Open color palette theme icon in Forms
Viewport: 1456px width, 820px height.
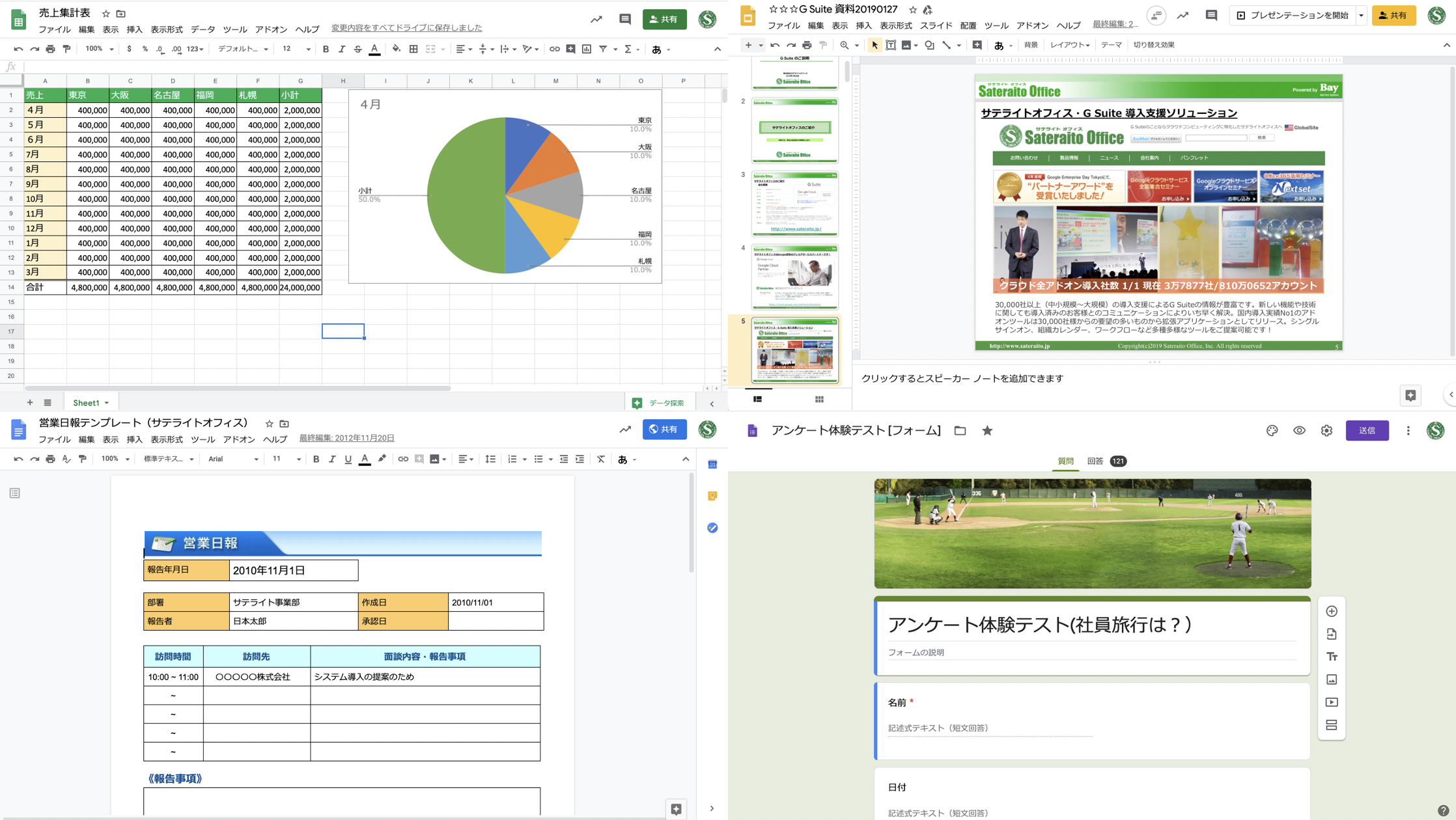pos(1272,430)
